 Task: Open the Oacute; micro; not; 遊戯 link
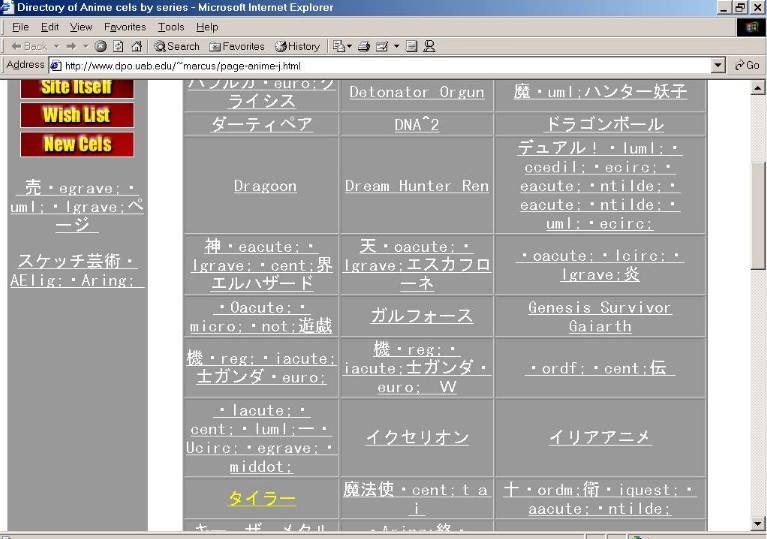[x=261, y=316]
